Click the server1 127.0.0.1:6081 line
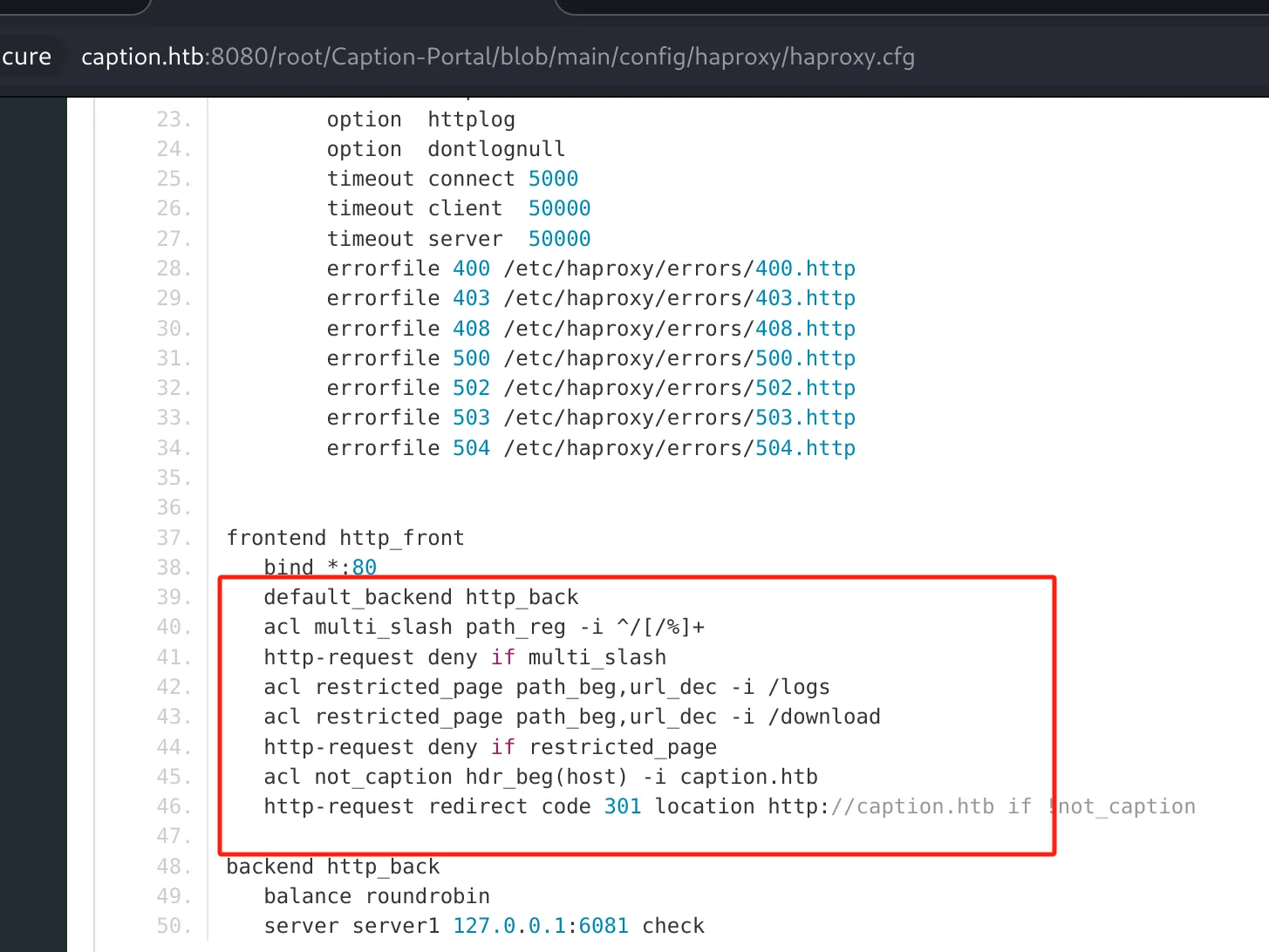The image size is (1269, 952). click(484, 926)
